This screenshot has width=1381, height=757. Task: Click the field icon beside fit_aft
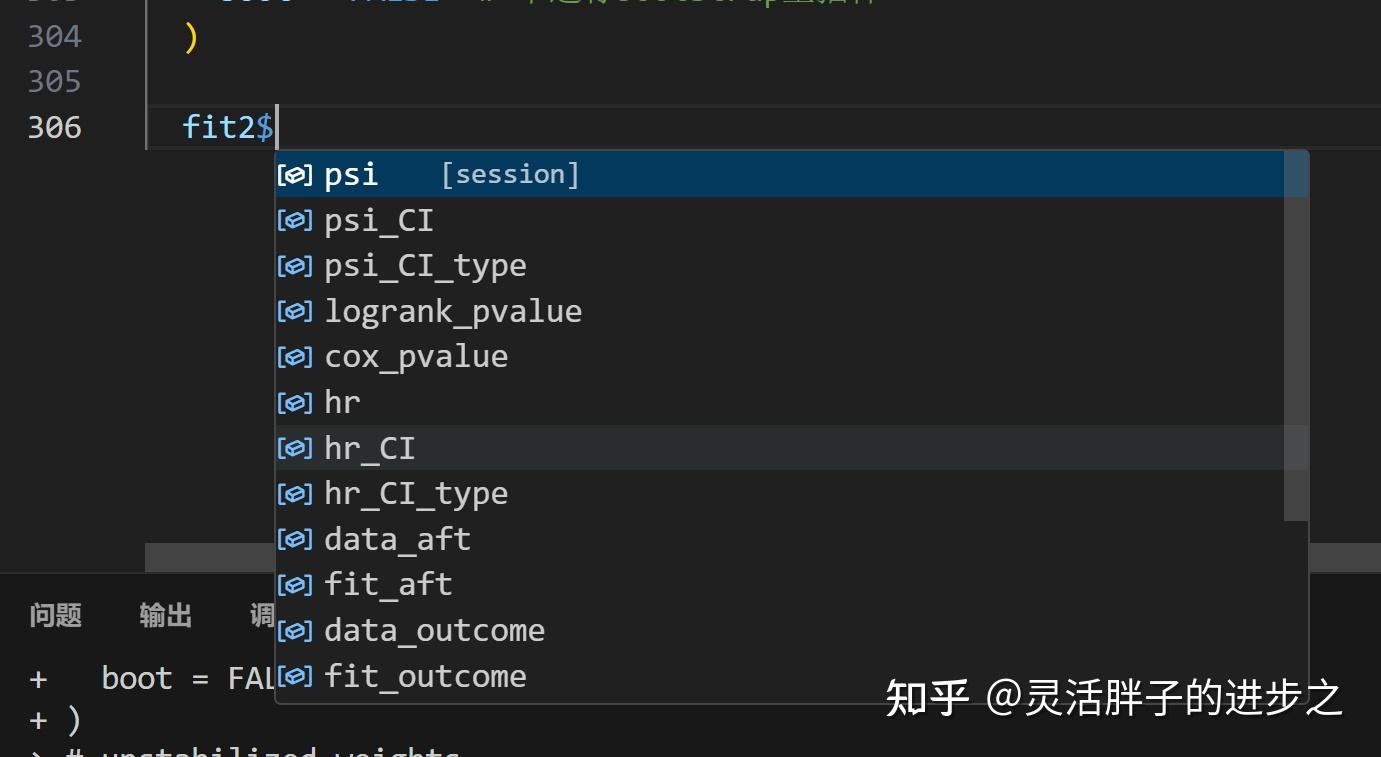[x=293, y=584]
